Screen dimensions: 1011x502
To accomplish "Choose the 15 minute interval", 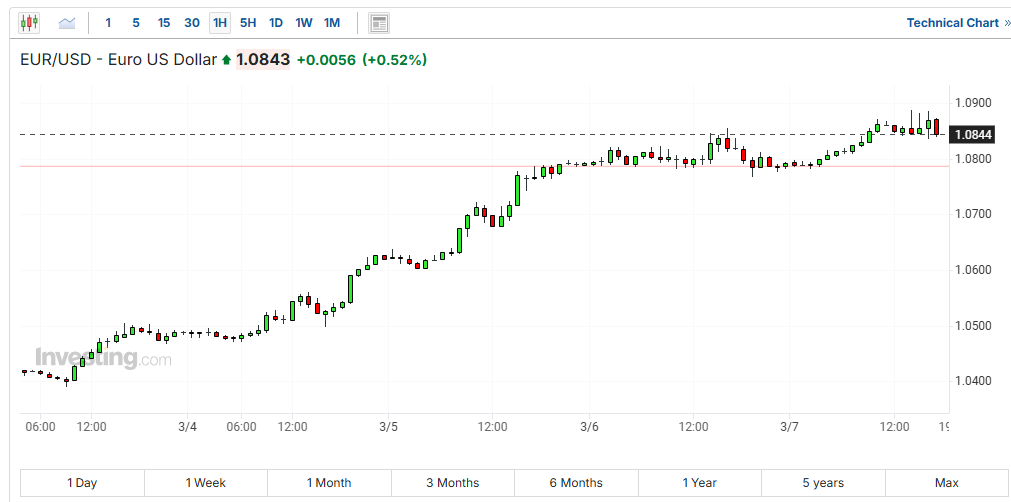I will point(164,22).
